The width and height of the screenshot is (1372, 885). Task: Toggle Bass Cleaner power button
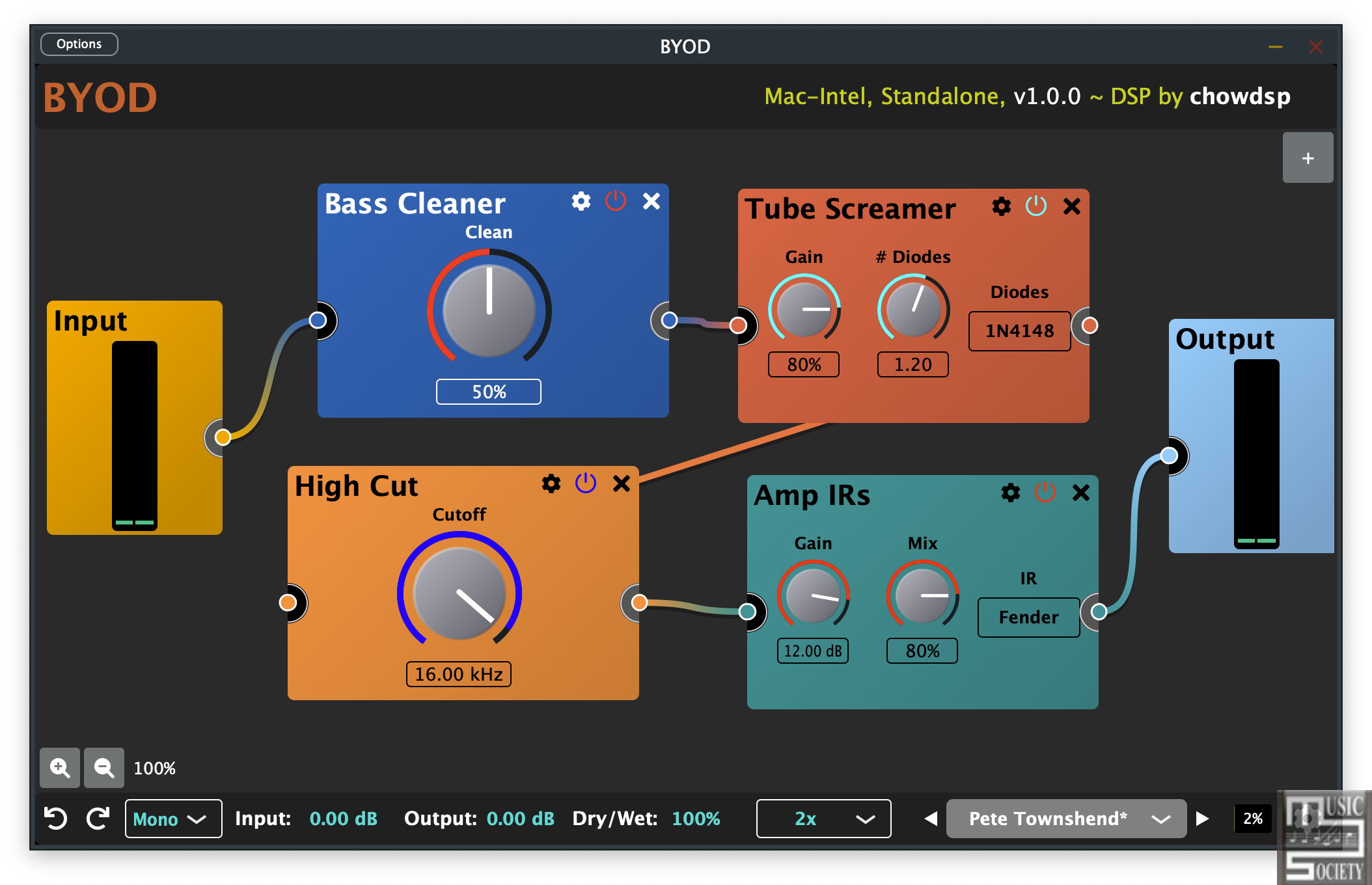tap(616, 201)
